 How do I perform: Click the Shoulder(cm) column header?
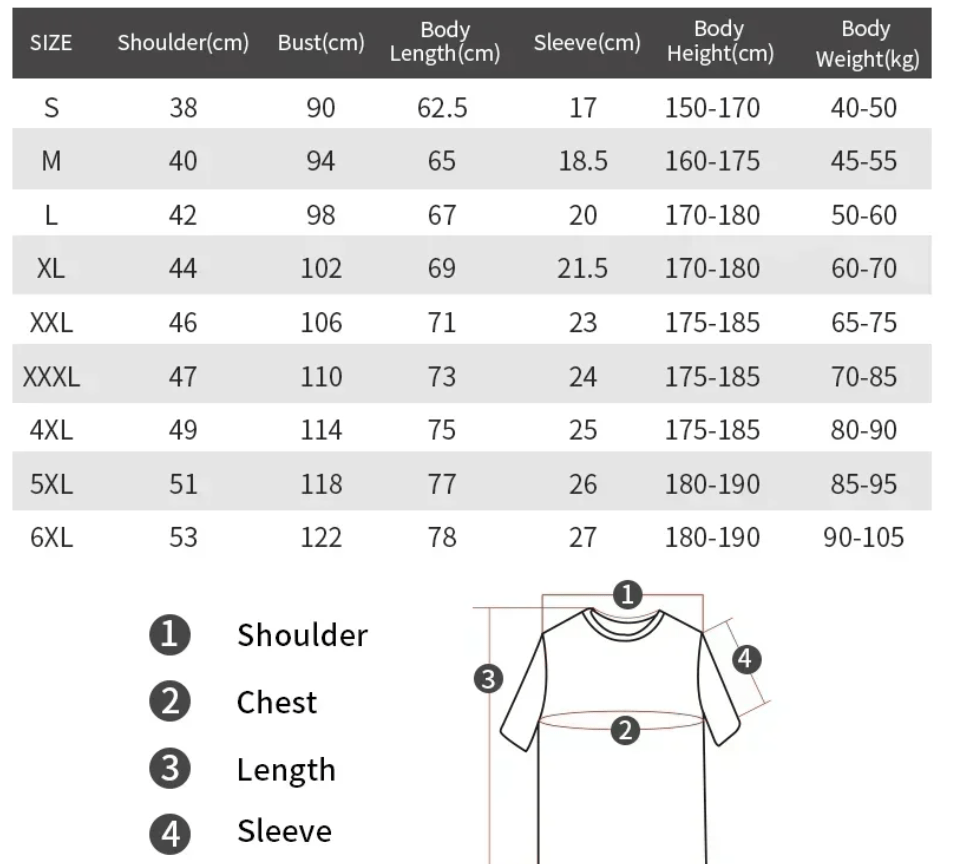point(183,43)
